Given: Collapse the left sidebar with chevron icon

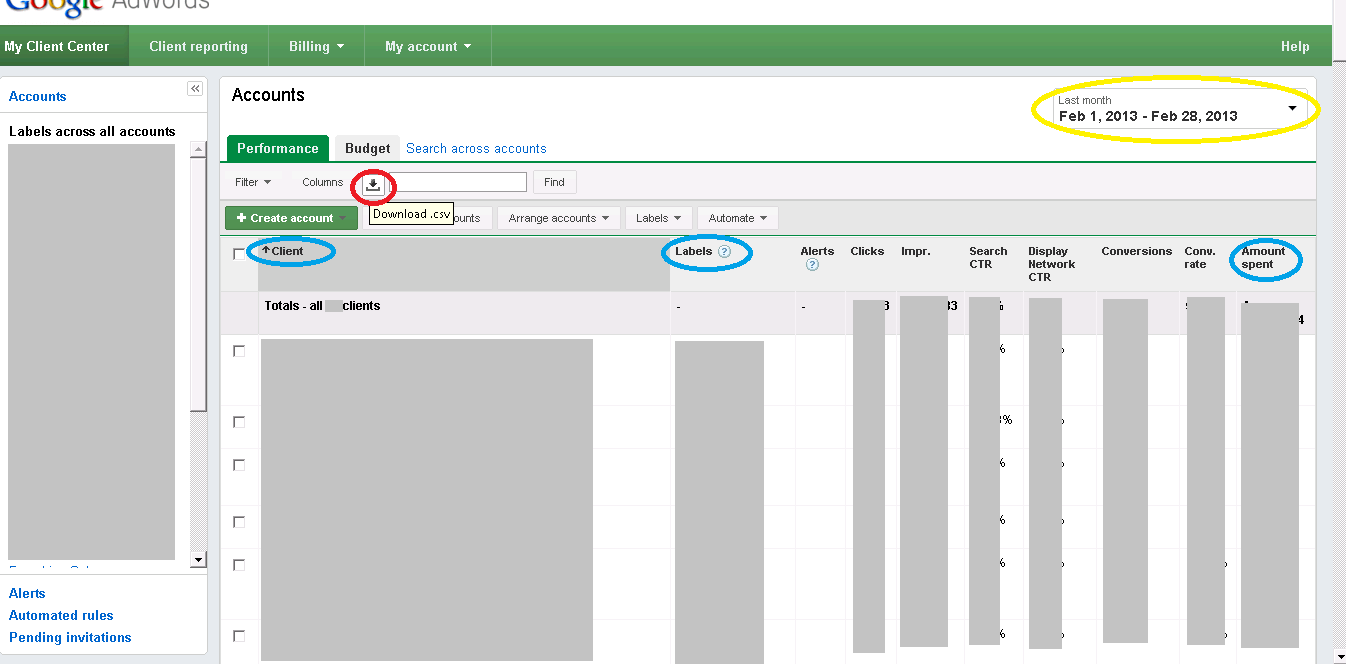Looking at the screenshot, I should point(195,89).
